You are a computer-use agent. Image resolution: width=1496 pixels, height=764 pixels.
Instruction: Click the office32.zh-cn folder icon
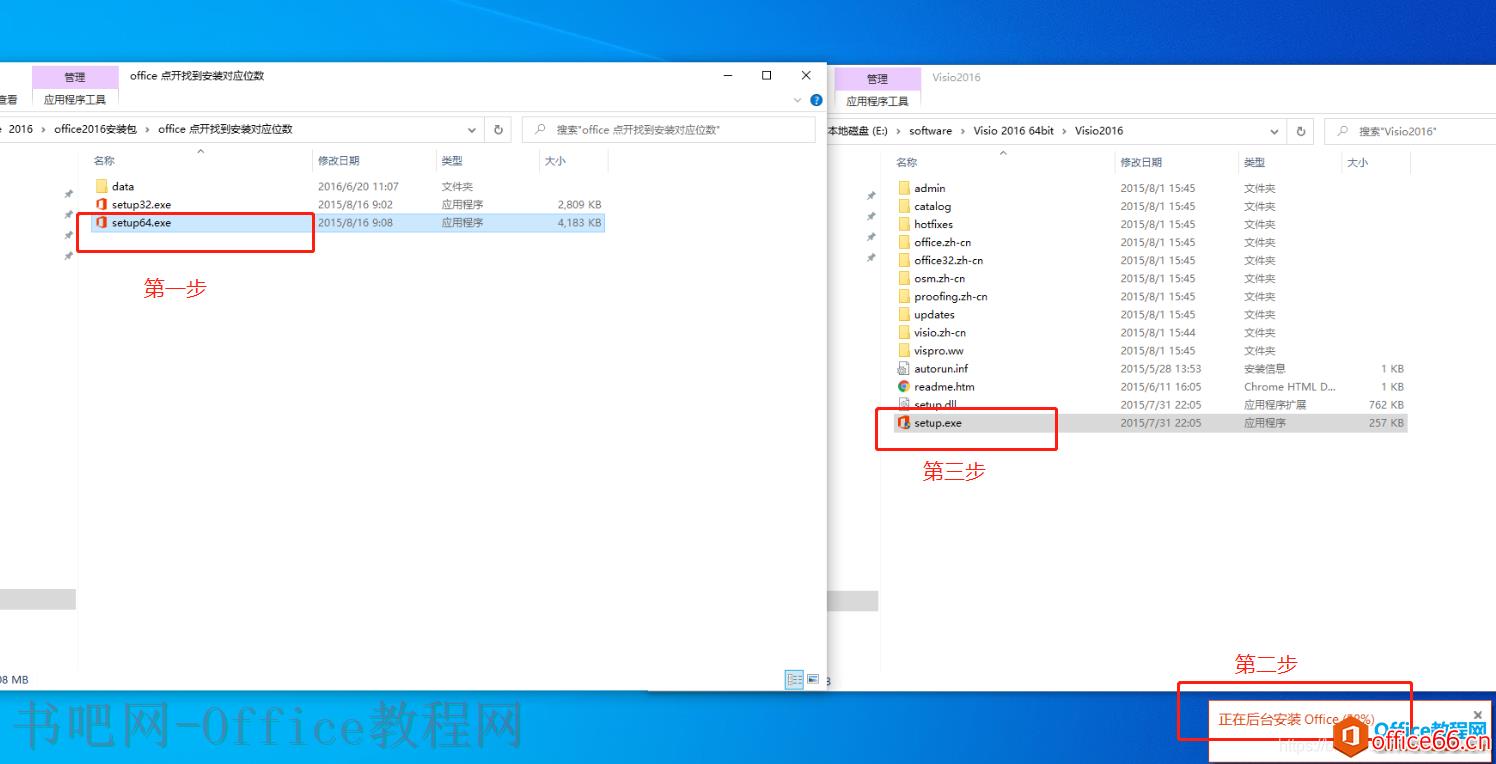click(904, 260)
